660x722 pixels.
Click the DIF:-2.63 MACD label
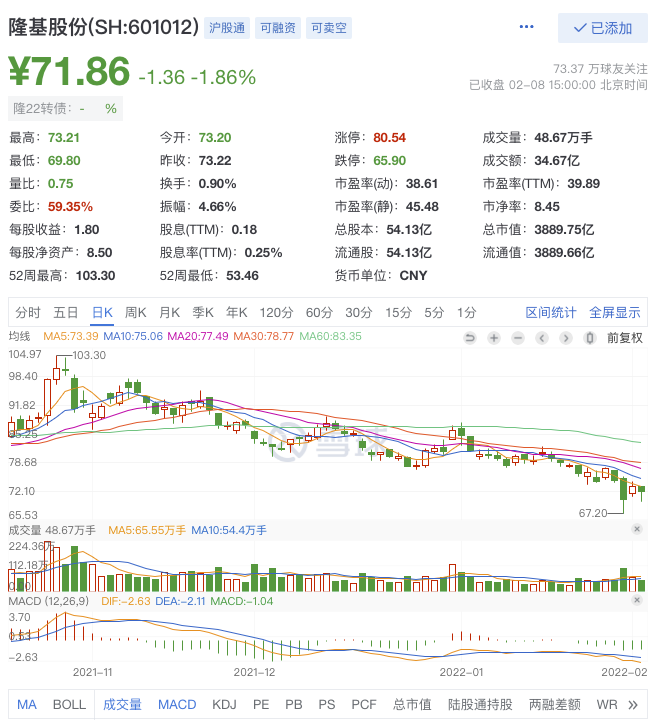(126, 601)
